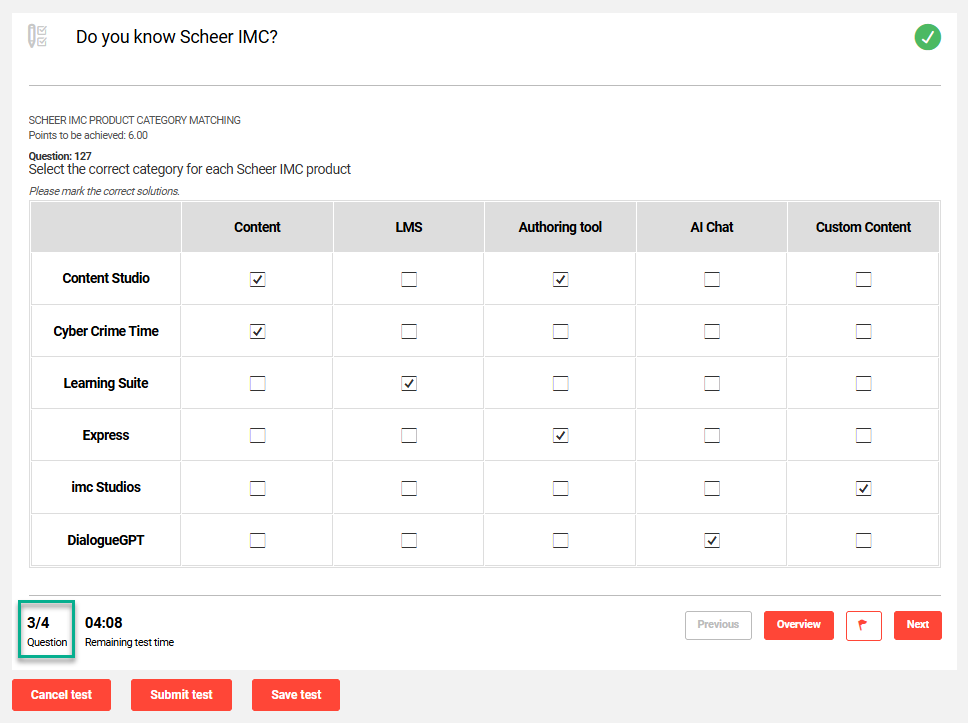The image size is (968, 723).
Task: Check AI Chat for Cyber Crime Time
Action: 712,332
